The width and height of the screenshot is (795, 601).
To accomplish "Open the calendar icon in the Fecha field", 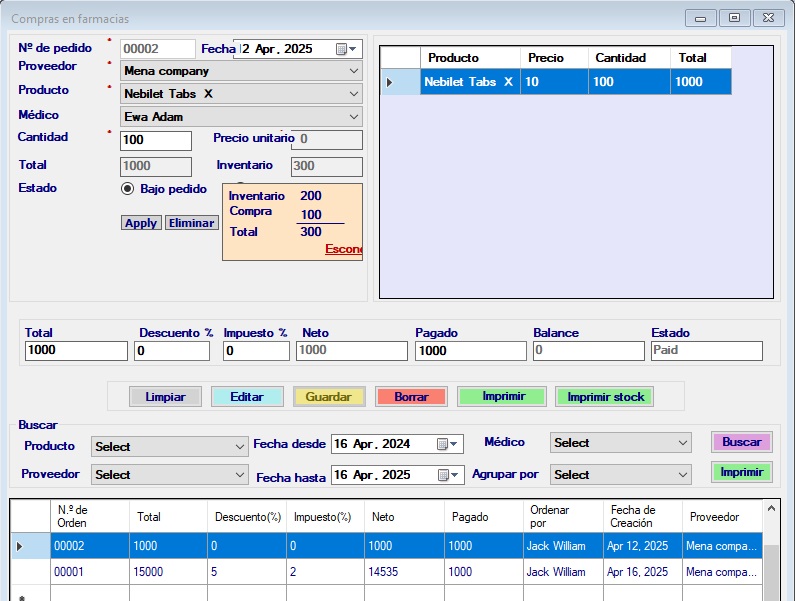I will (342, 48).
